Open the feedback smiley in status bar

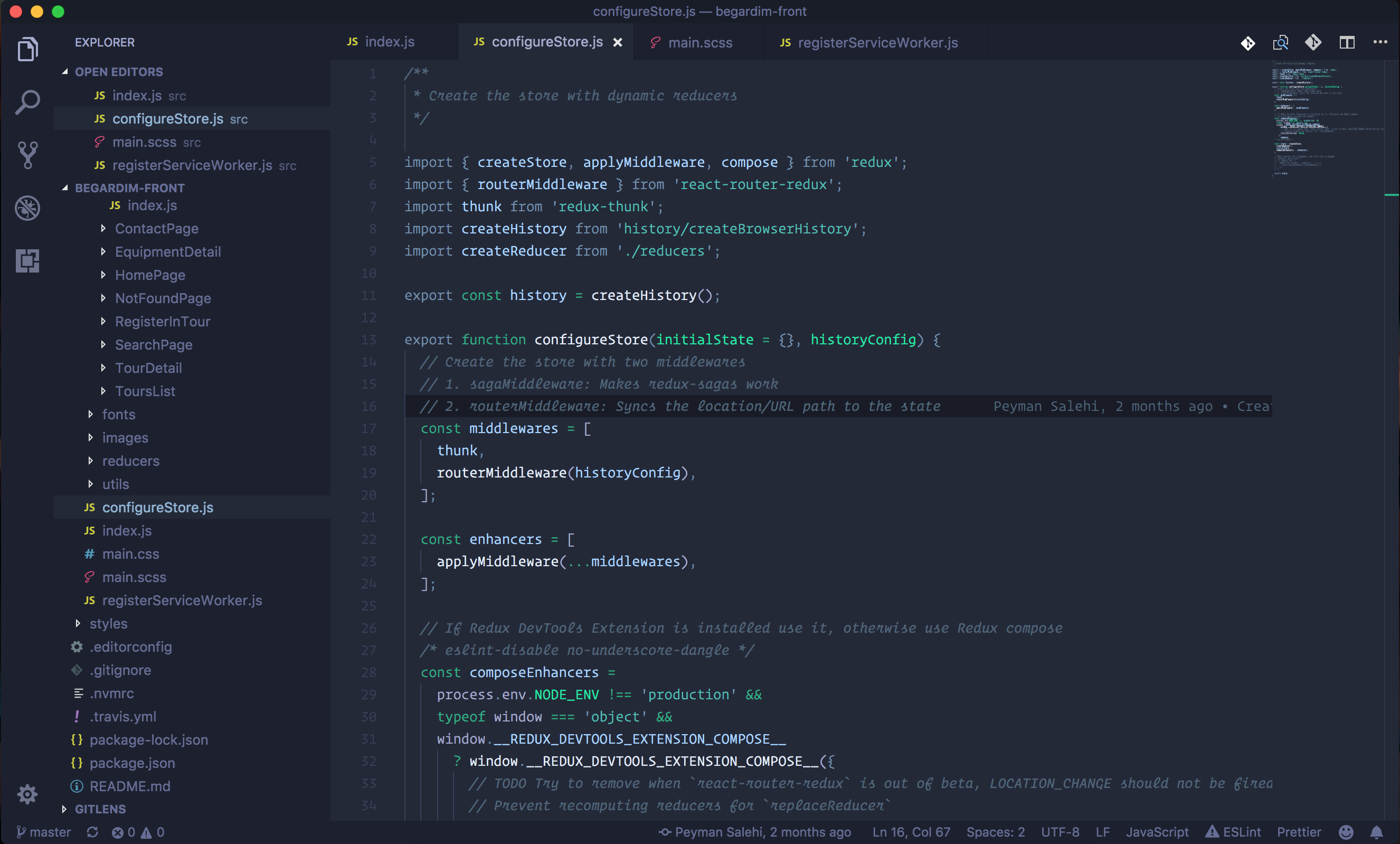click(1346, 832)
